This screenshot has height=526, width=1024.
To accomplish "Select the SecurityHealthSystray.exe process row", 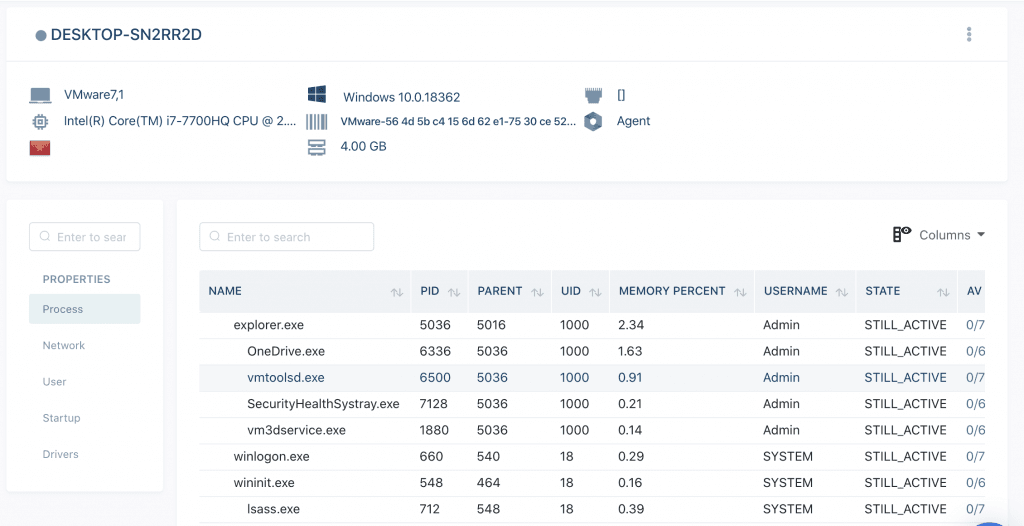I will (x=592, y=404).
